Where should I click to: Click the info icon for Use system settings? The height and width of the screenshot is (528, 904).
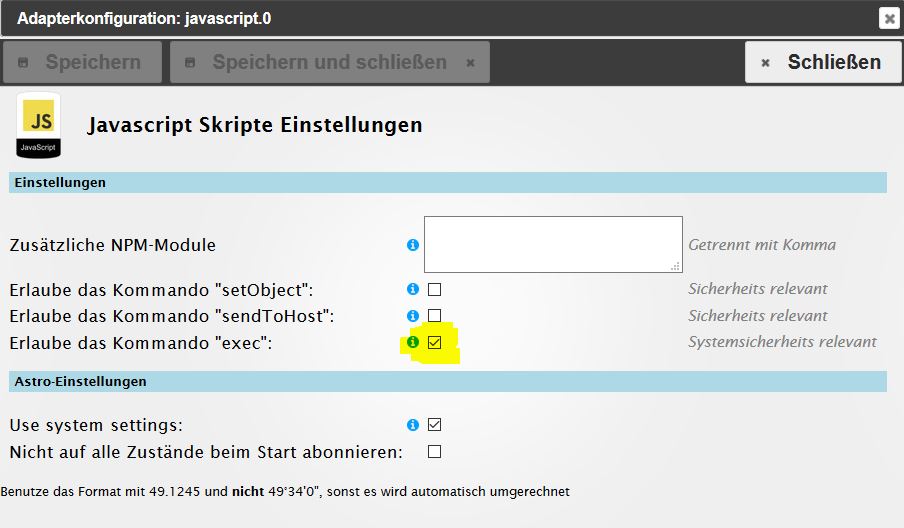(413, 425)
